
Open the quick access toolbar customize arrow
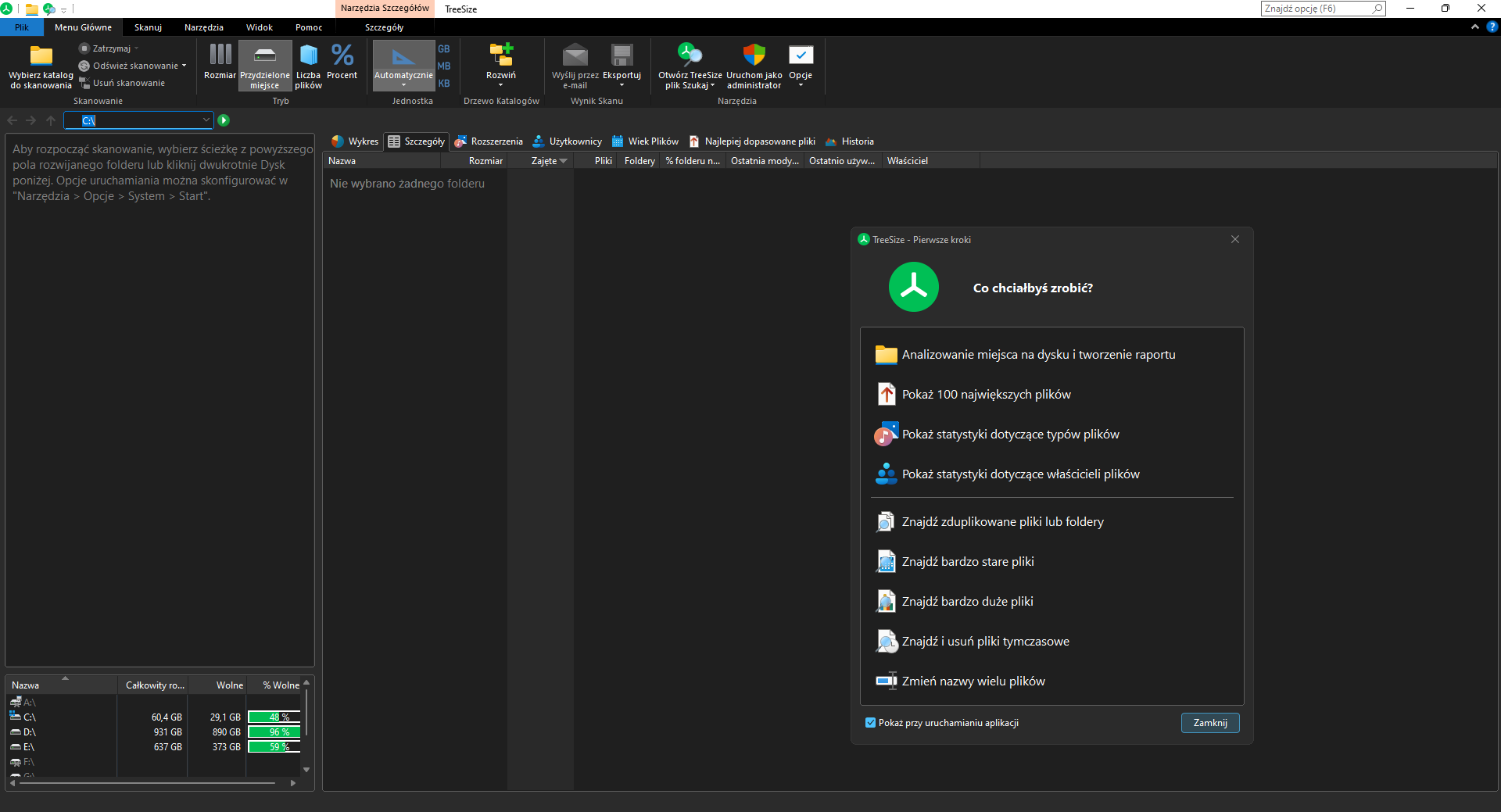pyautogui.click(x=64, y=10)
